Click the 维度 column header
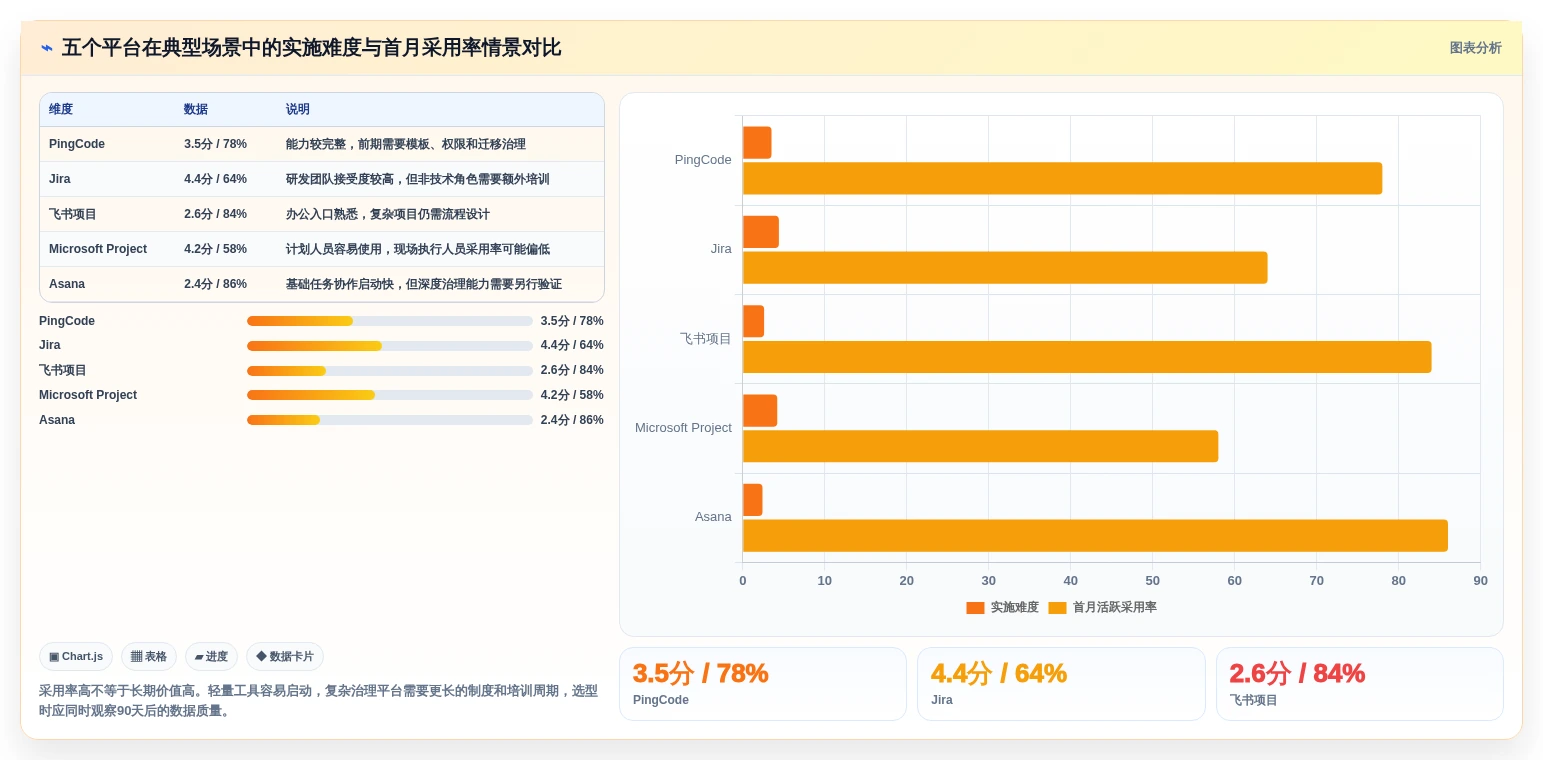This screenshot has width=1543, height=760. click(61, 109)
